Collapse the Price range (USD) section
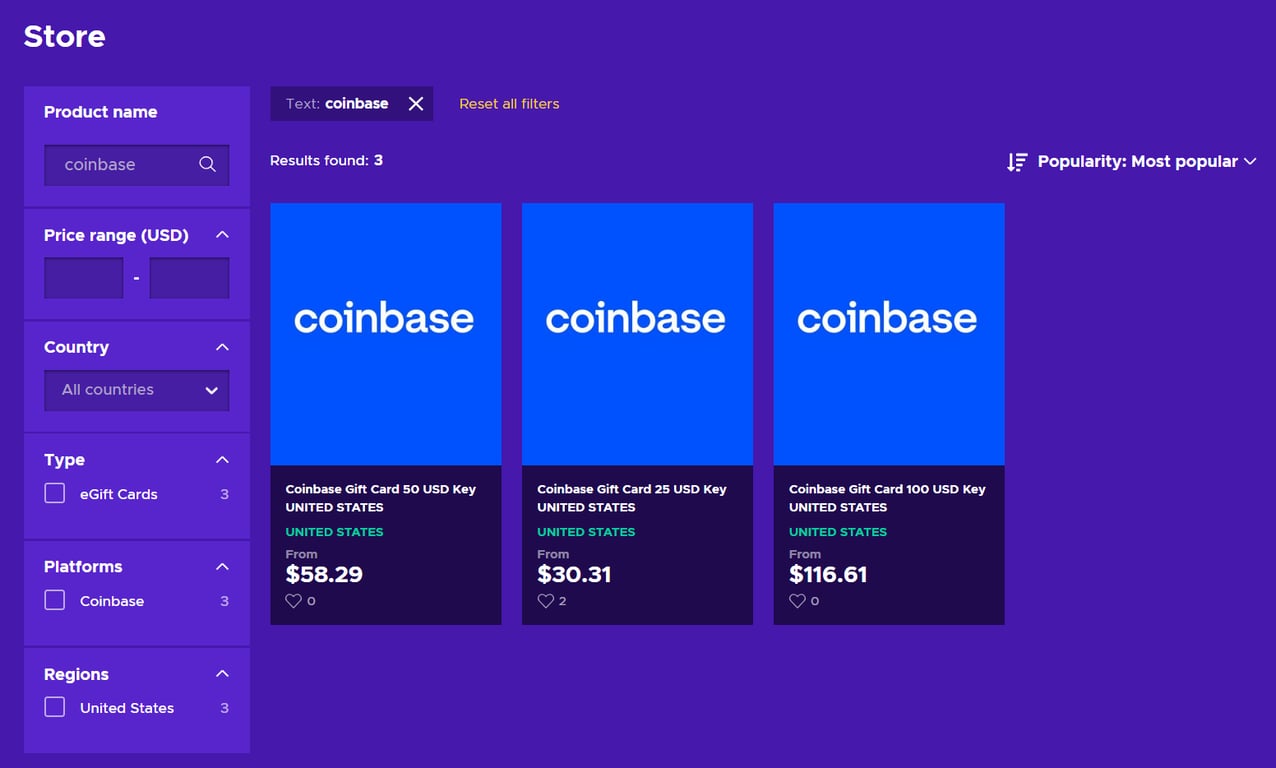This screenshot has width=1276, height=768. tap(222, 235)
